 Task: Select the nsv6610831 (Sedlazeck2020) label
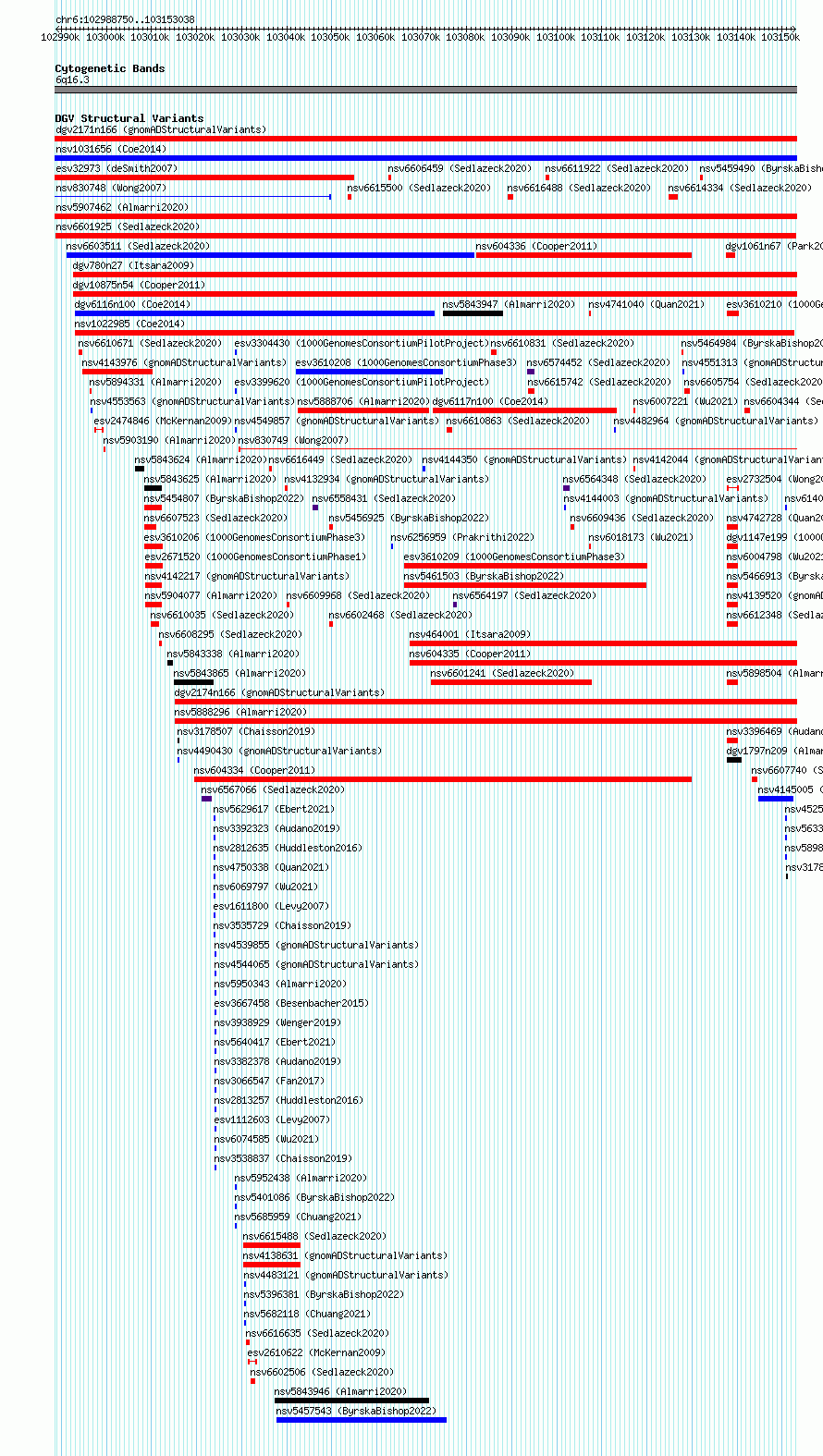(562, 343)
